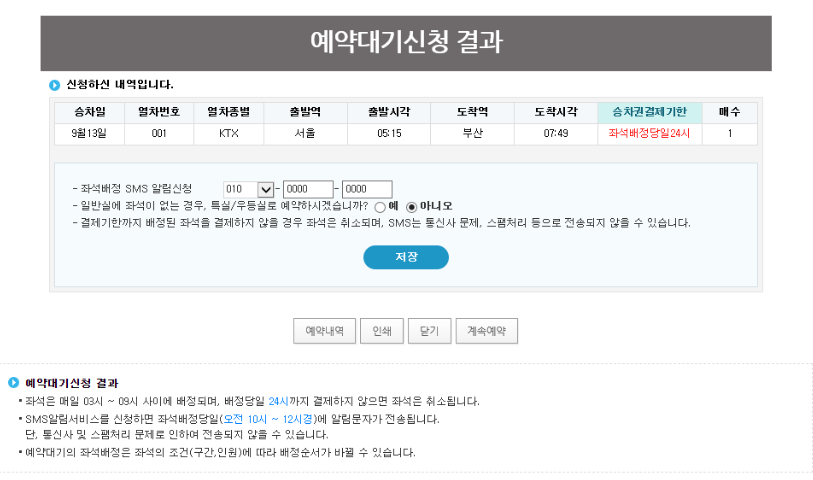Screen dimensions: 813x480
Task: Click the blue 24시 text in the notes
Action: click(x=278, y=401)
